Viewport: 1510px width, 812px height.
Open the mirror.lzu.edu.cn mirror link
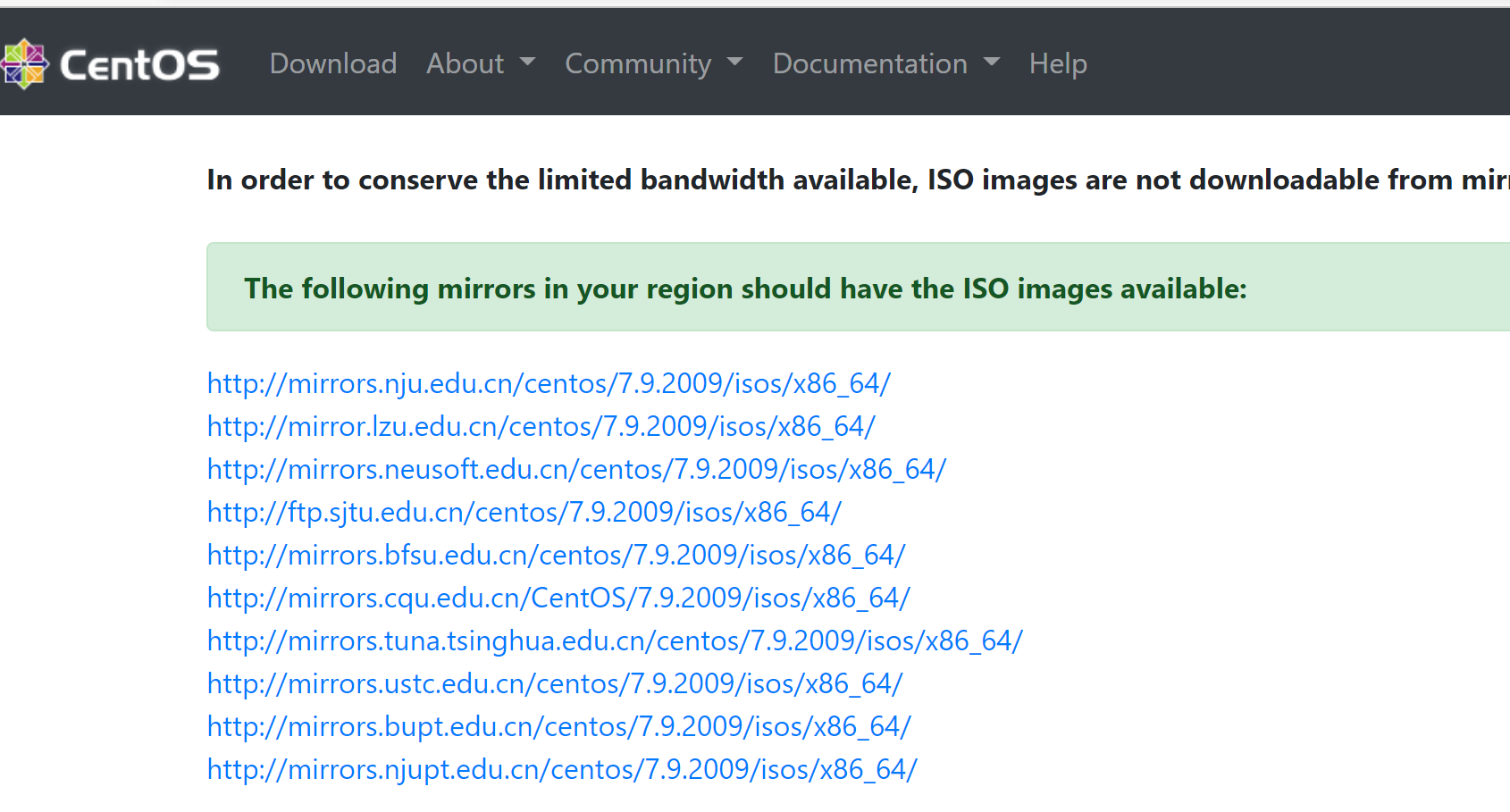541,426
